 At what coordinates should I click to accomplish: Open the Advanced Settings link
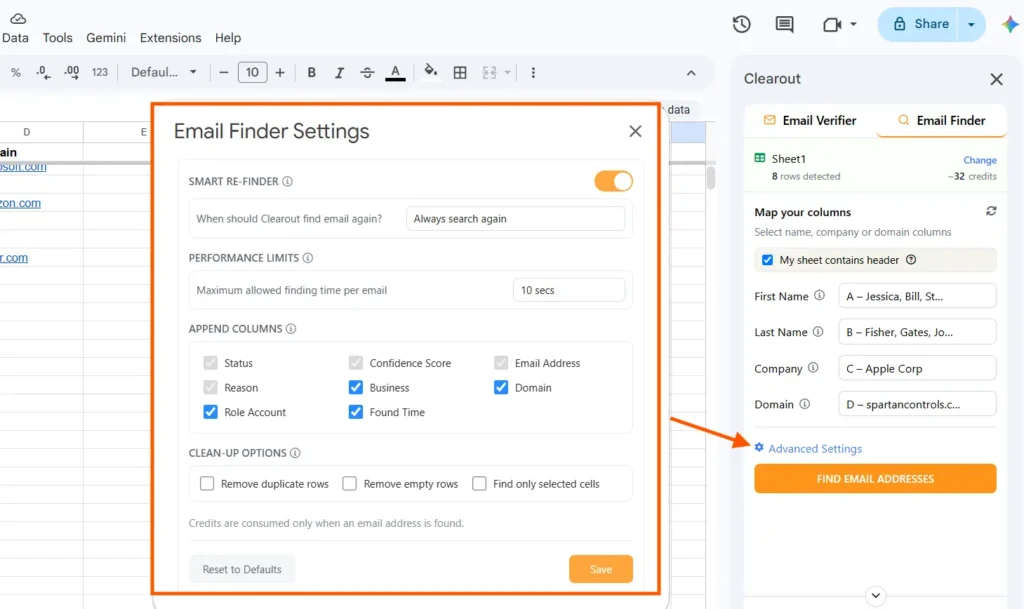(815, 448)
